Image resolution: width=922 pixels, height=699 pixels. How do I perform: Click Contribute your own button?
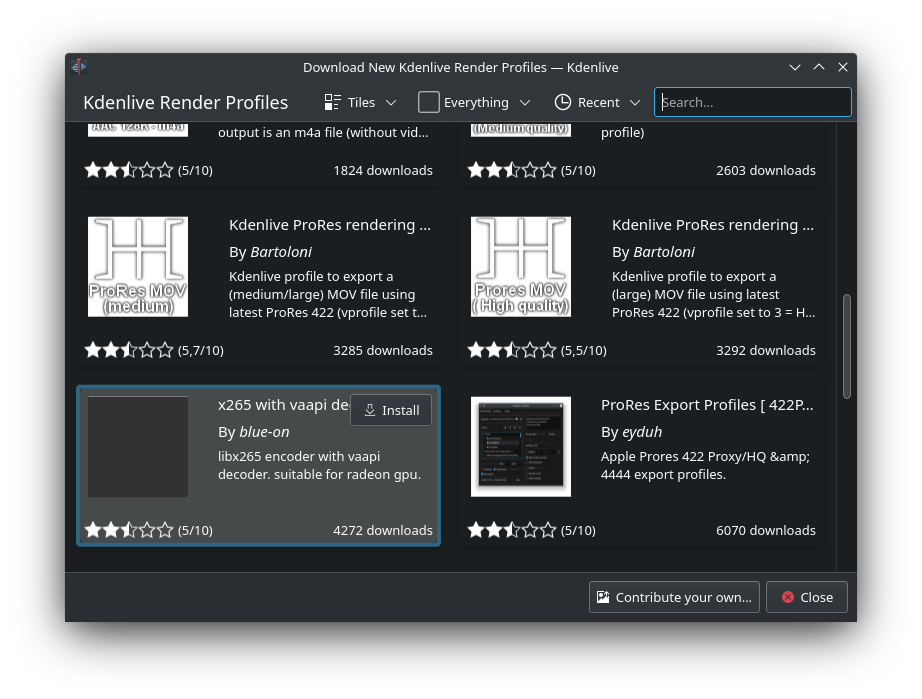coord(674,597)
